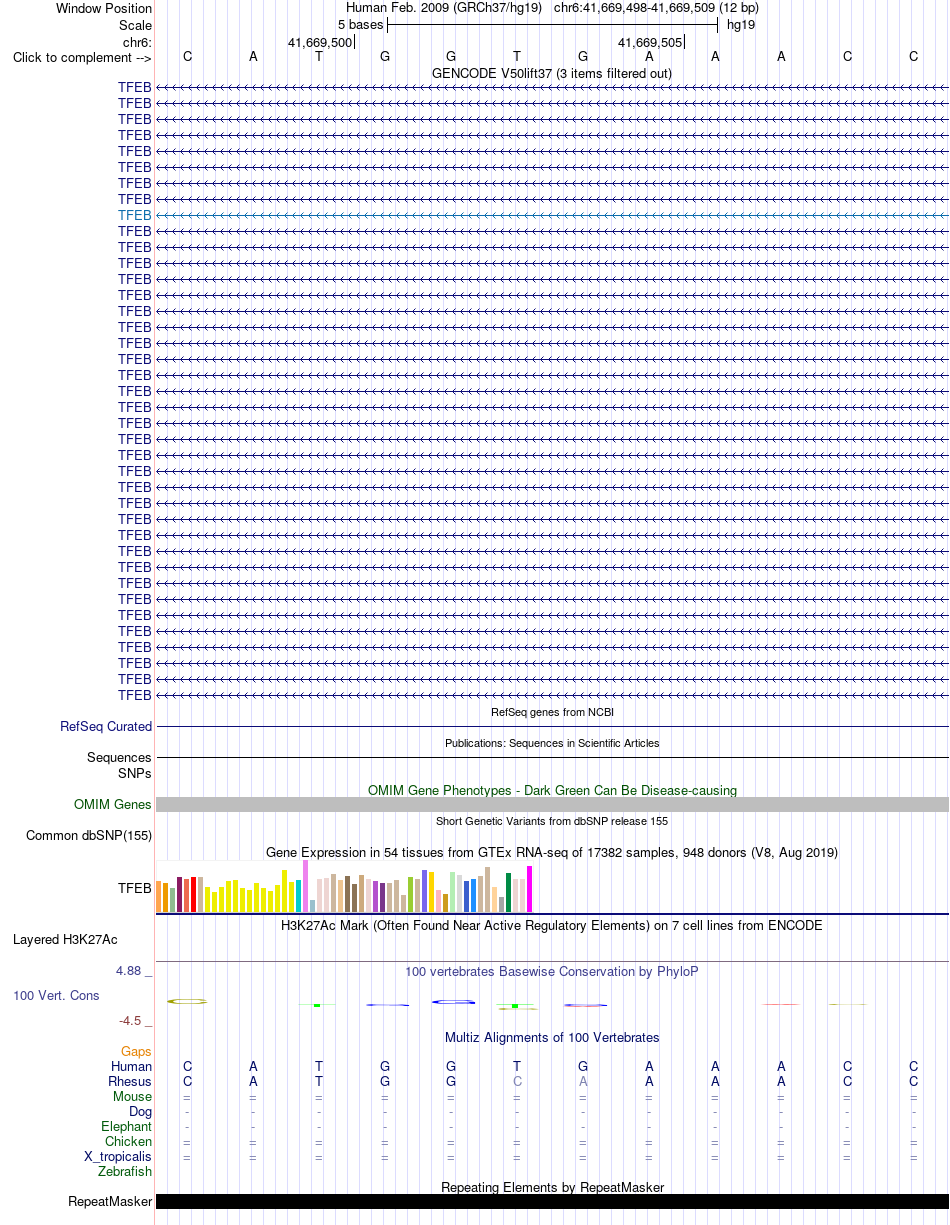Click the '5 bases' scale bar text
Image resolution: width=950 pixels, height=1225 pixels.
pos(360,24)
